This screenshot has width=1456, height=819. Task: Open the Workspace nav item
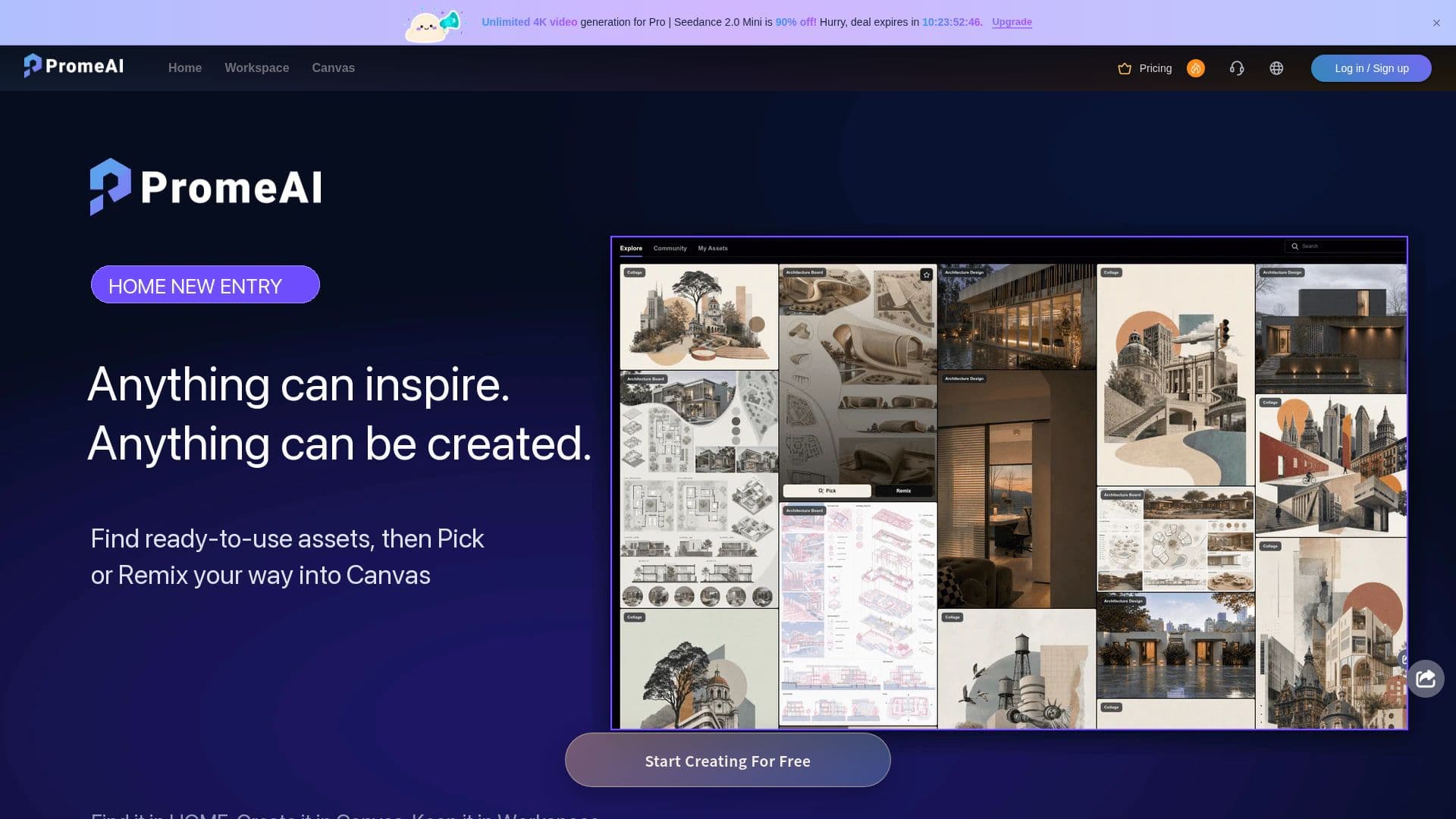(256, 67)
